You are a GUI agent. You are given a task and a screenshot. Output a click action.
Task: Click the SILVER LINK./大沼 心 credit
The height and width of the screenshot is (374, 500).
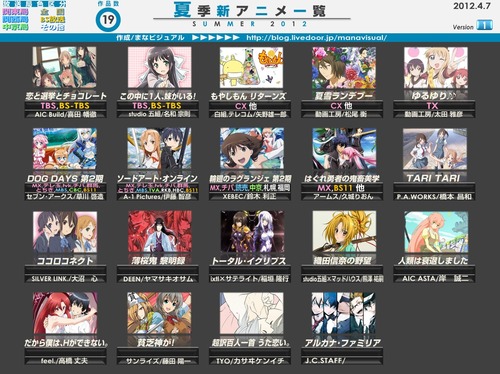coord(65,279)
